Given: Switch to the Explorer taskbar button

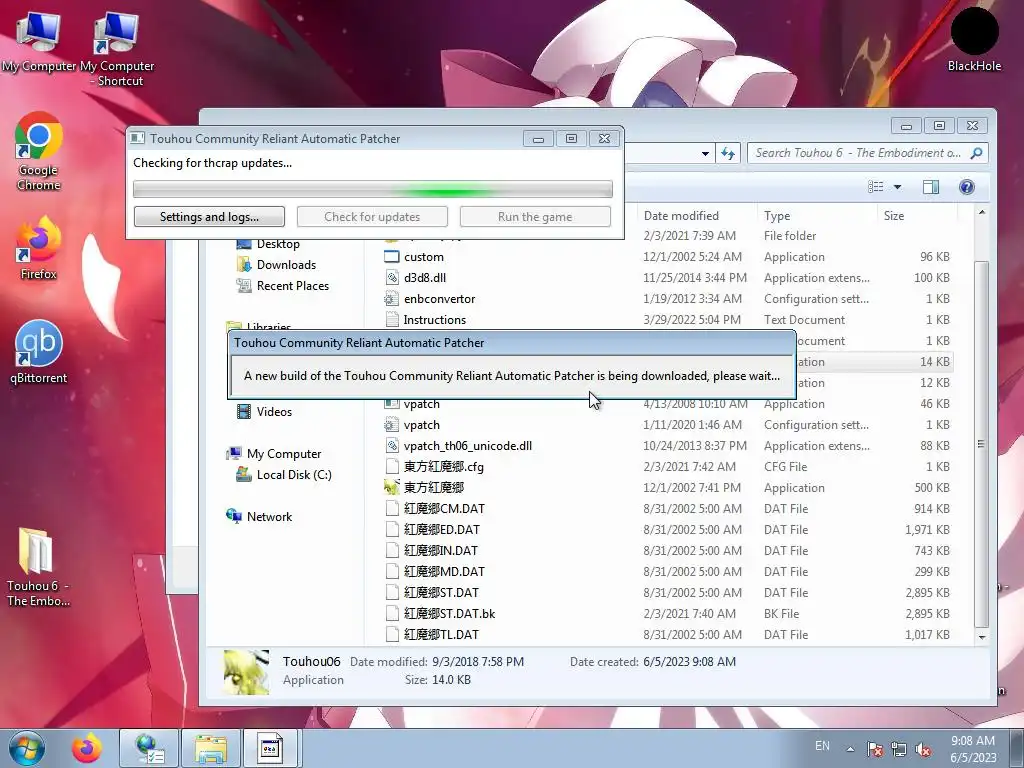Looking at the screenshot, I should point(210,748).
